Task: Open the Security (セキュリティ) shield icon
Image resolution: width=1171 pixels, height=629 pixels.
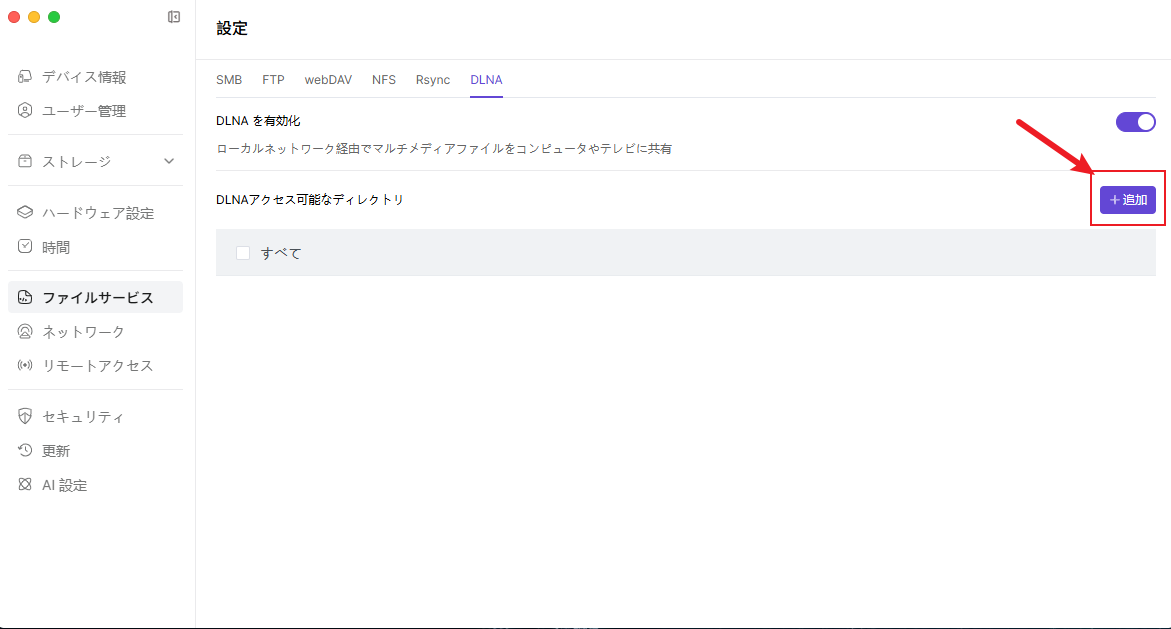Action: (x=26, y=416)
